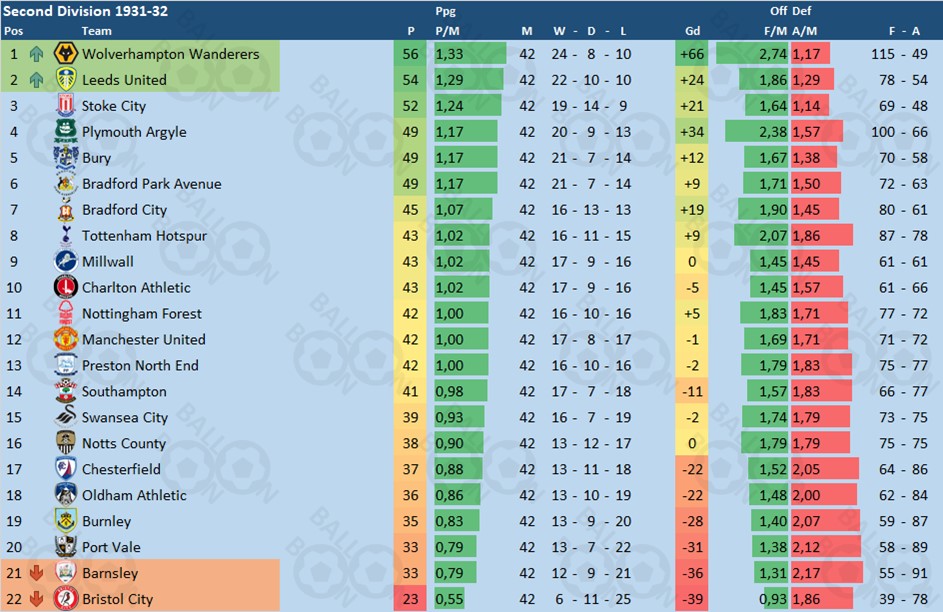Click the Swansea City swan badge
The image size is (943, 612).
[x=66, y=417]
